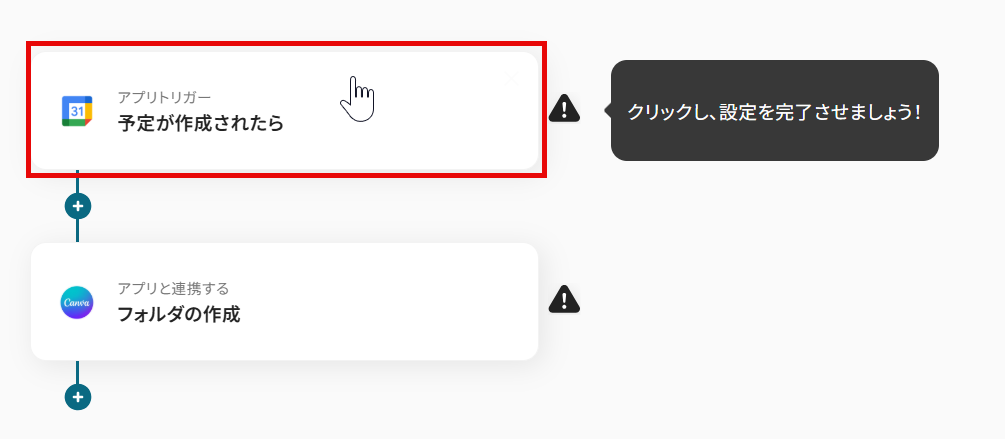This screenshot has width=1005, height=439.
Task: Click the red highlight border of trigger
Action: [x=286, y=44]
